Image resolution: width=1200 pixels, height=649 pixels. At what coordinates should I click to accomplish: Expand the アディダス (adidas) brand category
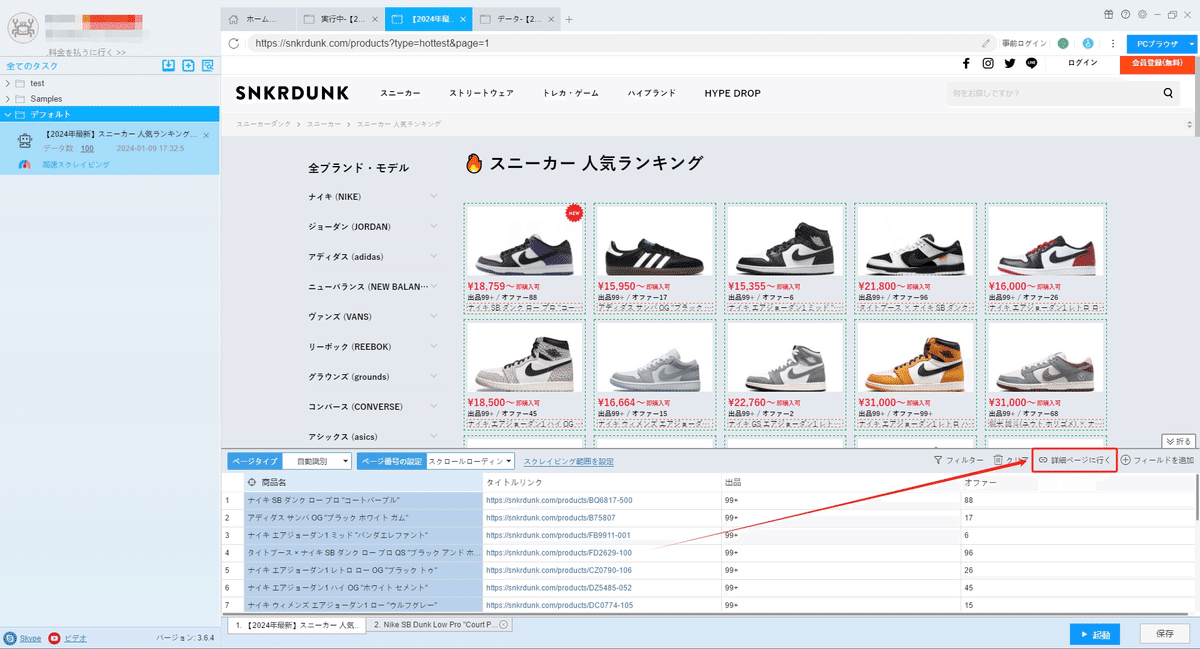coord(433,256)
